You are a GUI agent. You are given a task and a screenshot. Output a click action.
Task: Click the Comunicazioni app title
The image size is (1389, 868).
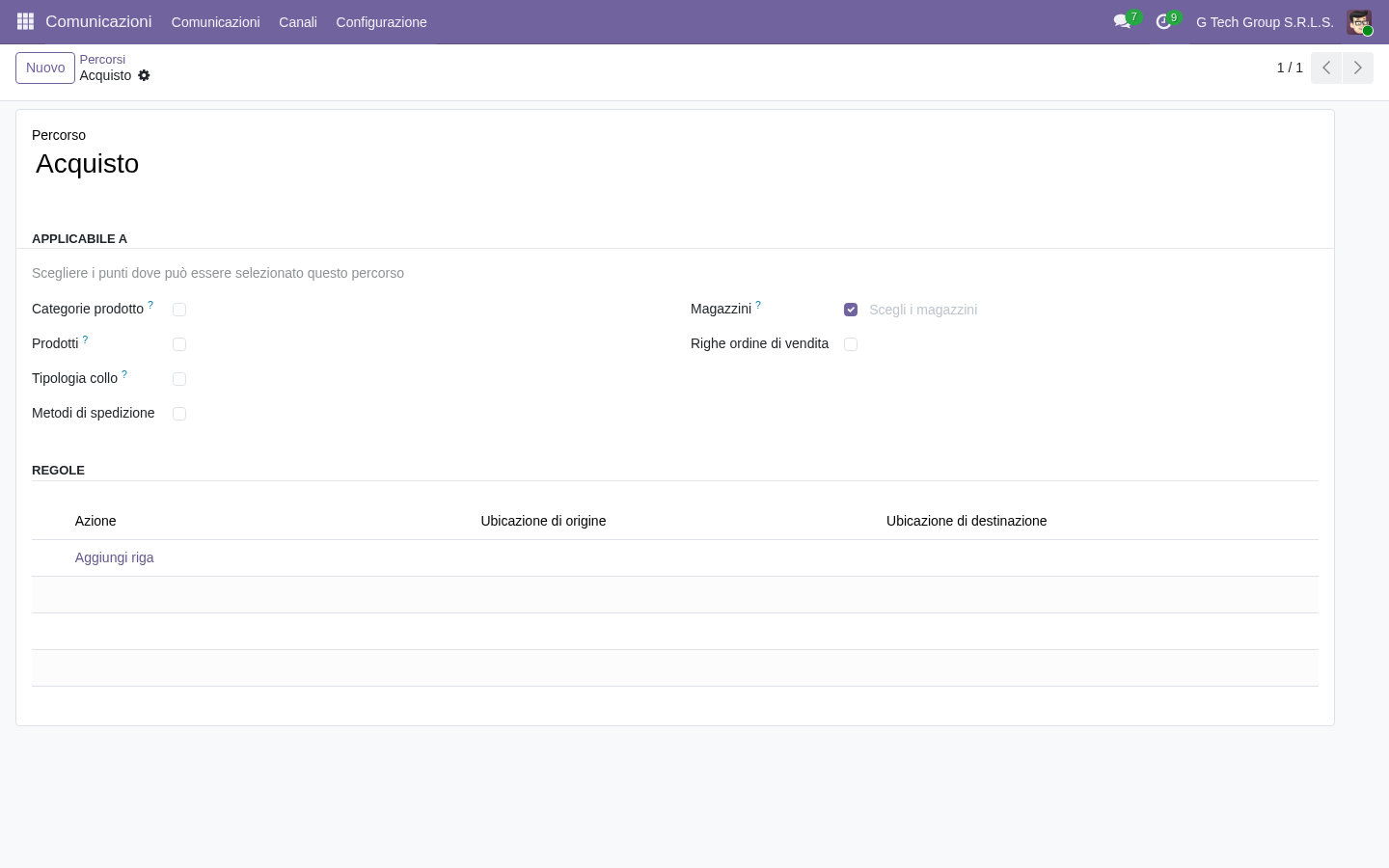coord(98,21)
